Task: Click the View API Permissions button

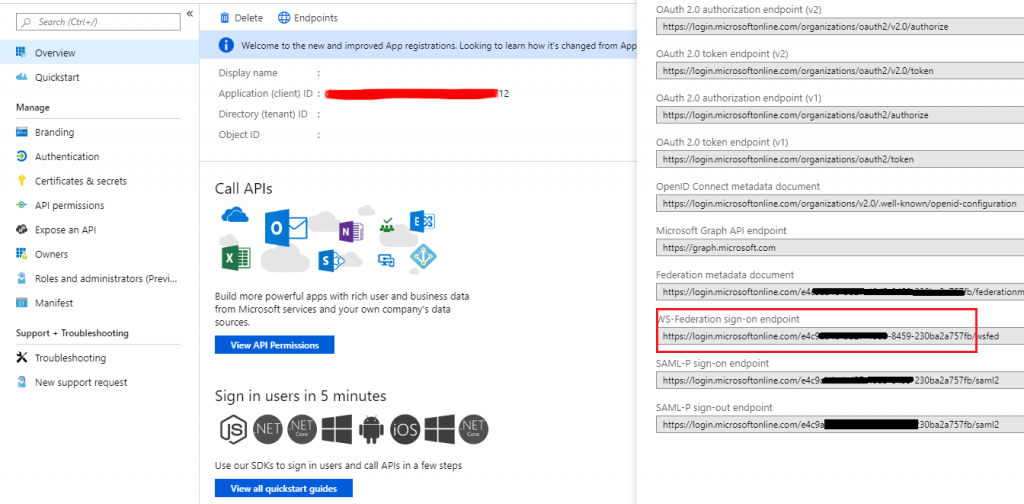Action: tap(274, 345)
